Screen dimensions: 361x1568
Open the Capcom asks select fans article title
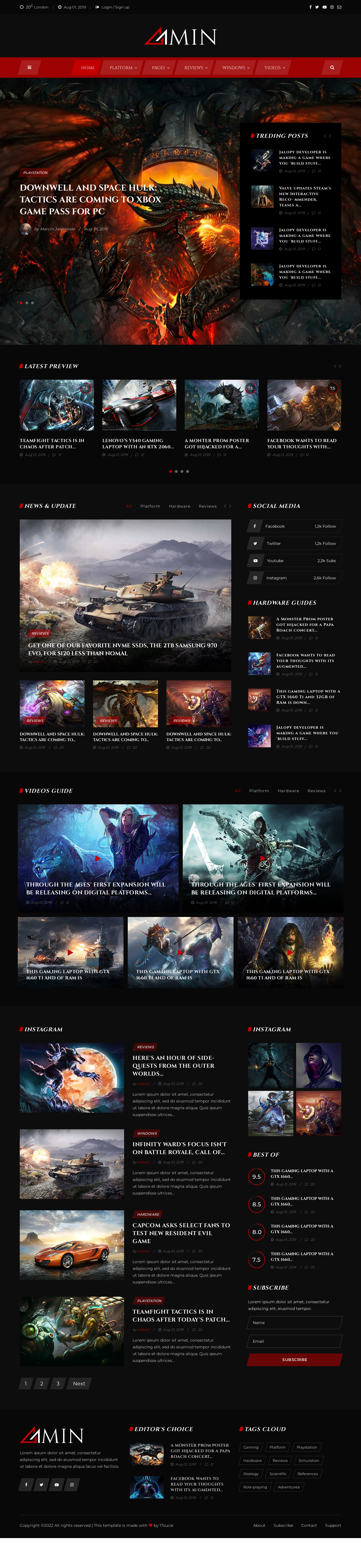(181, 1233)
